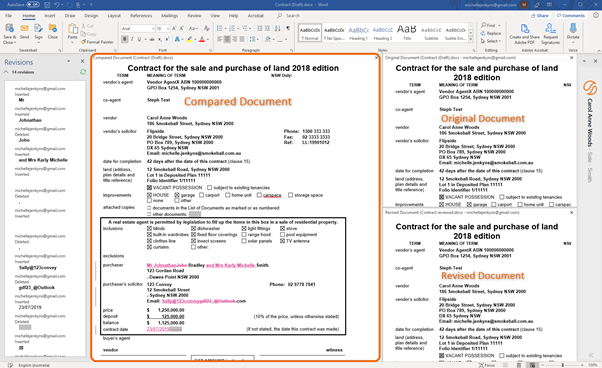Toggle the dishwasher inclusion checkbox
The height and width of the screenshot is (368, 602).
194,229
